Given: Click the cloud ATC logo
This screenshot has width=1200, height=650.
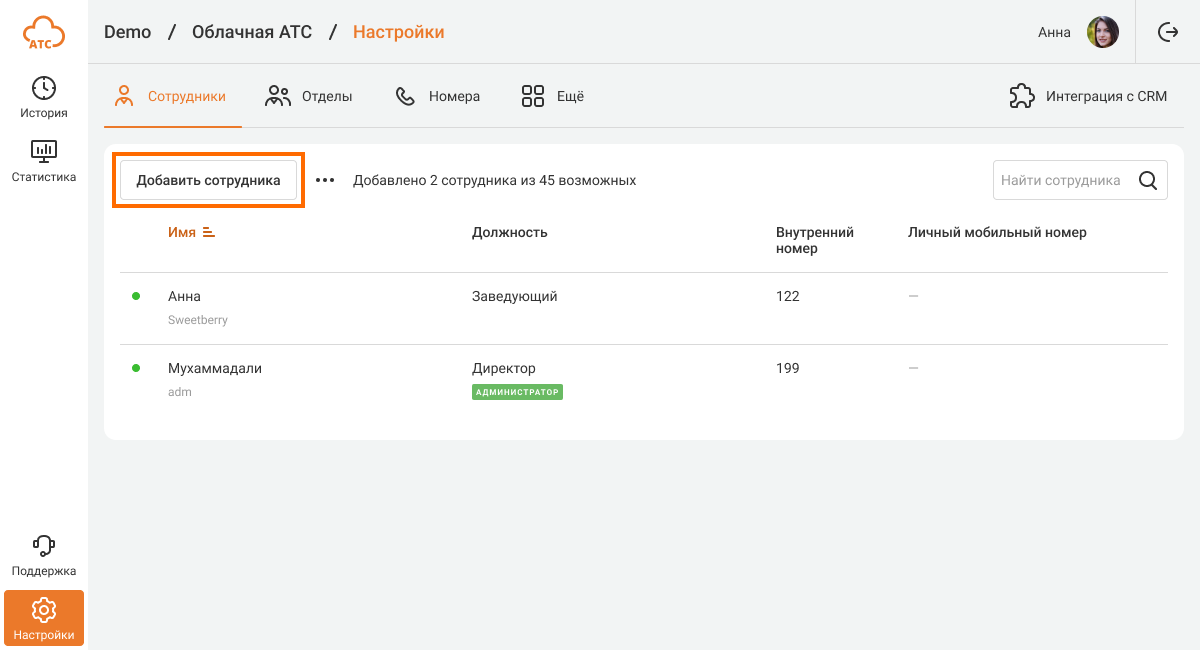Looking at the screenshot, I should pos(44,32).
